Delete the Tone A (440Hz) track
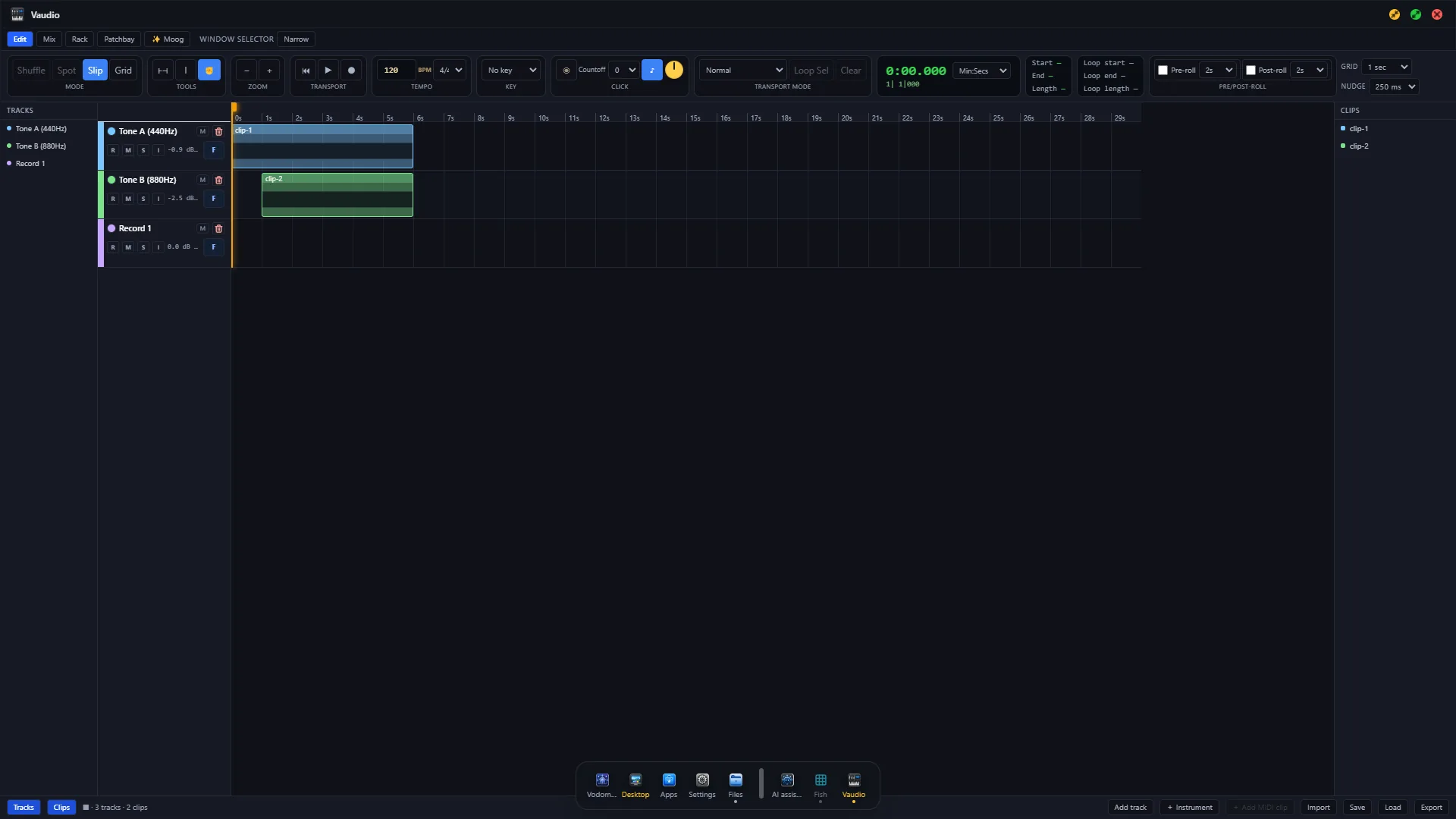Image resolution: width=1456 pixels, height=819 pixels. pos(219,132)
